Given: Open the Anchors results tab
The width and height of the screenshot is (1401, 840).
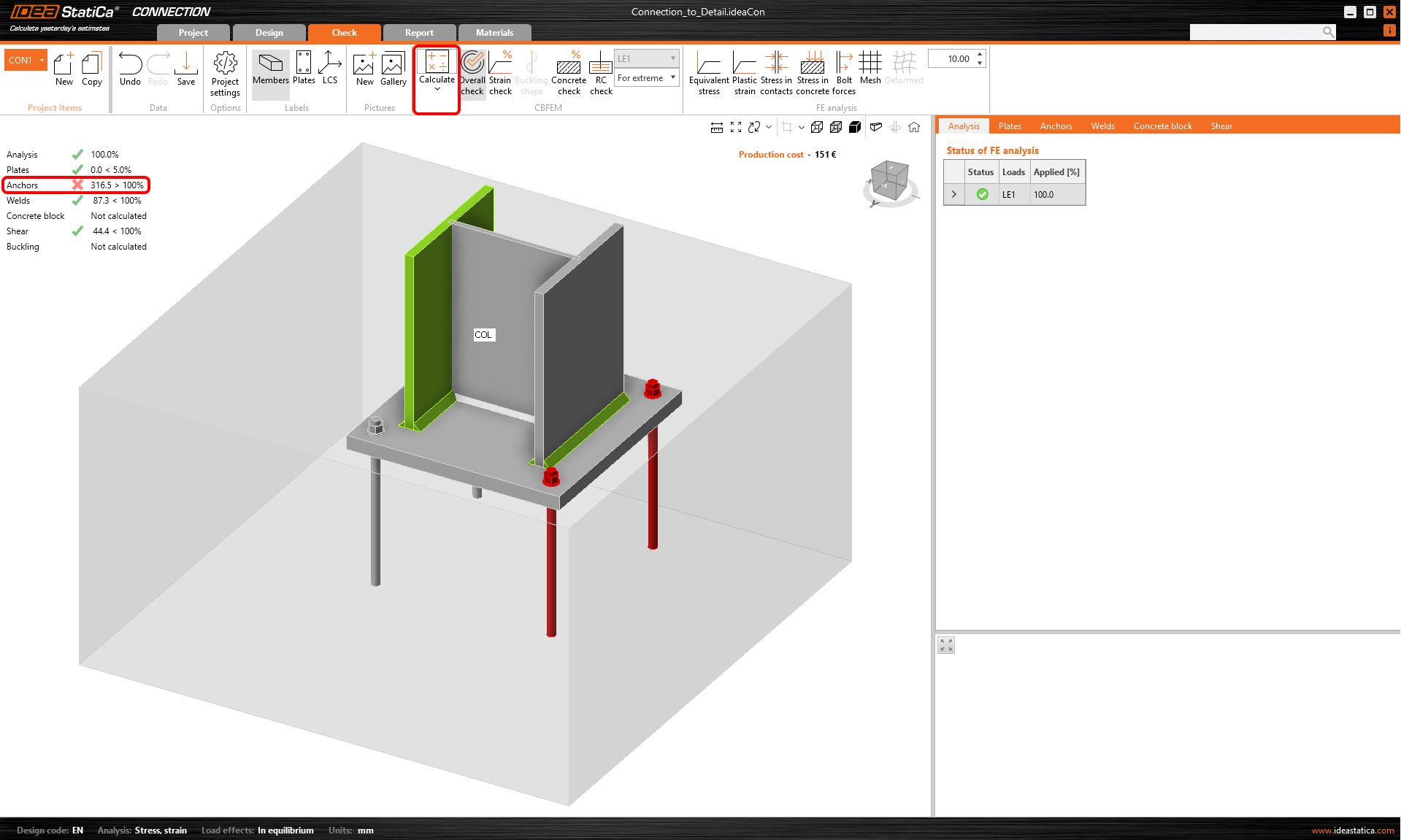Looking at the screenshot, I should (x=1056, y=126).
